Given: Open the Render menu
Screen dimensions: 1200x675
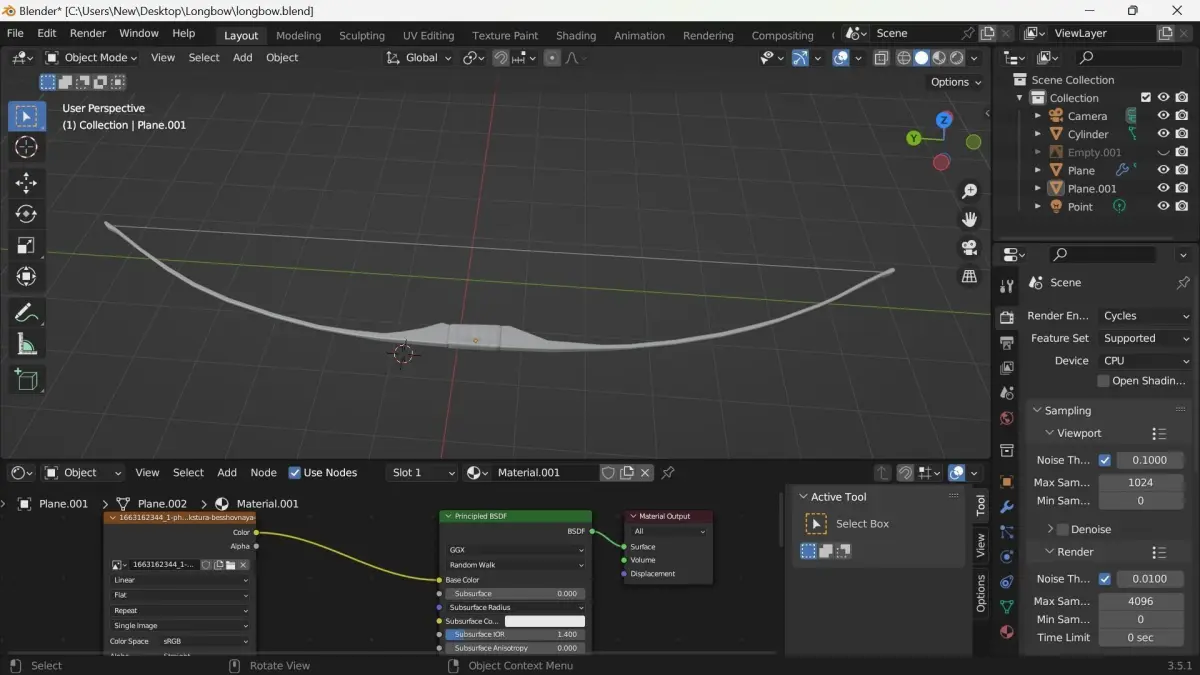Looking at the screenshot, I should [88, 33].
